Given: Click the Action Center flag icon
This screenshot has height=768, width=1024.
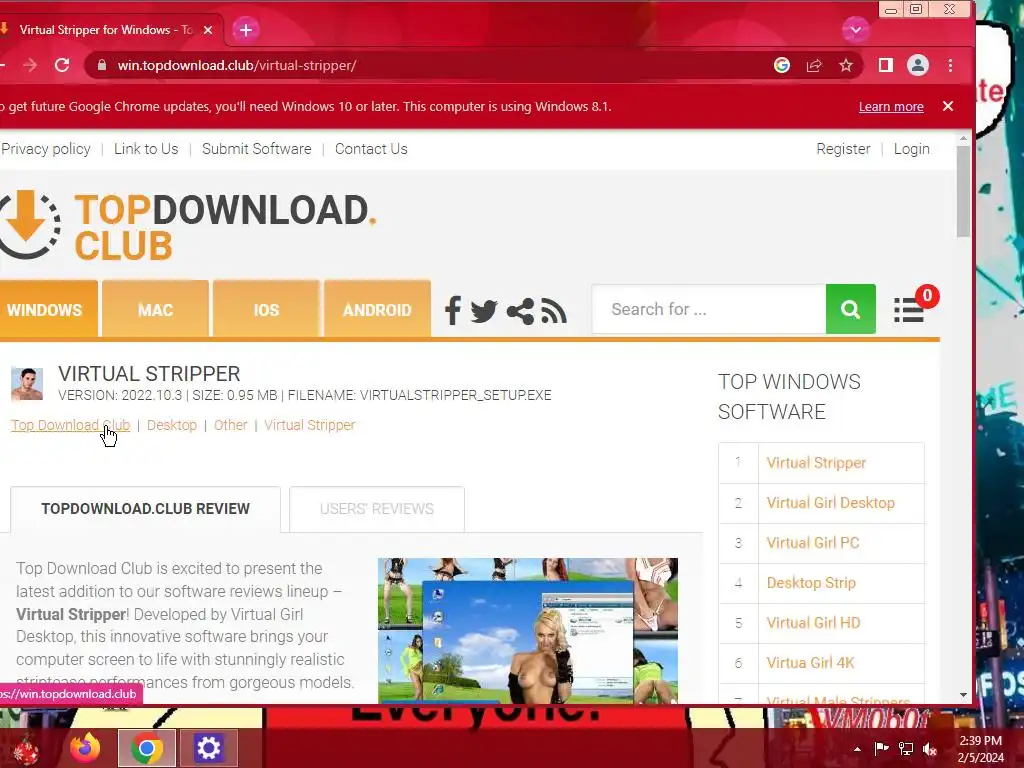Looking at the screenshot, I should pyautogui.click(x=881, y=749).
